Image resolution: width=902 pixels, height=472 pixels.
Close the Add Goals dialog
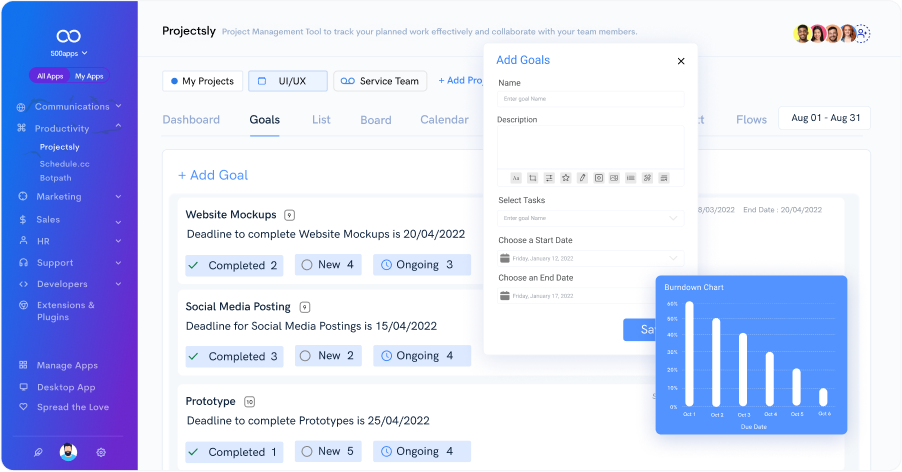click(681, 61)
